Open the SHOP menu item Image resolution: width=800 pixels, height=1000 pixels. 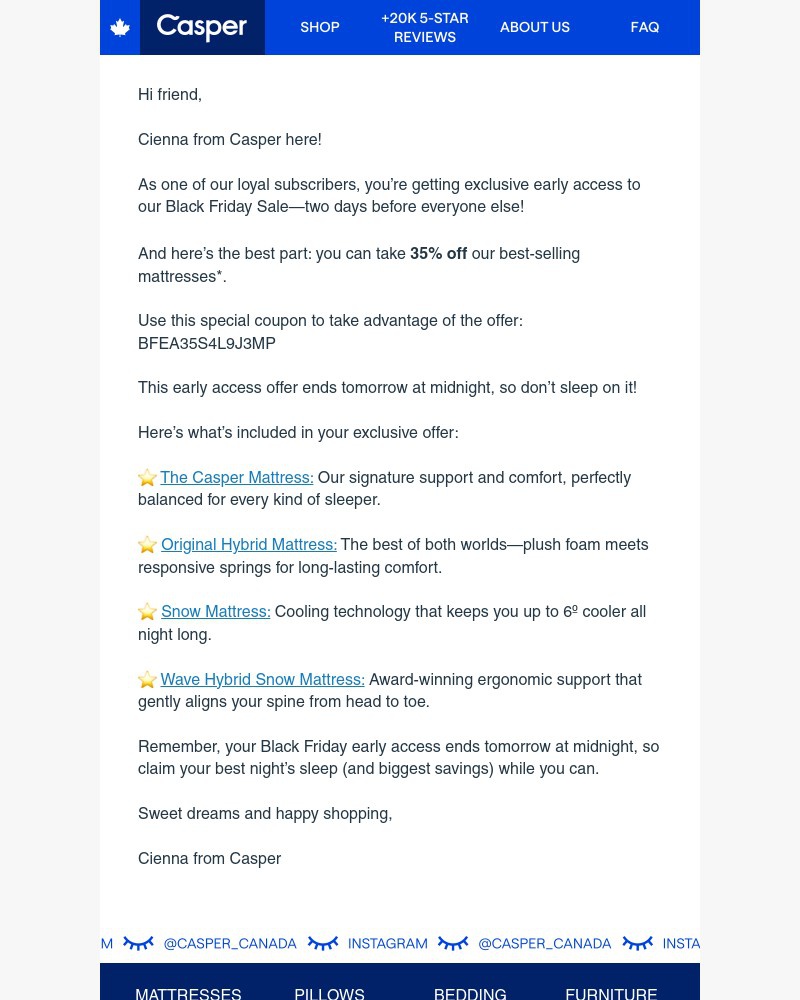click(x=320, y=28)
